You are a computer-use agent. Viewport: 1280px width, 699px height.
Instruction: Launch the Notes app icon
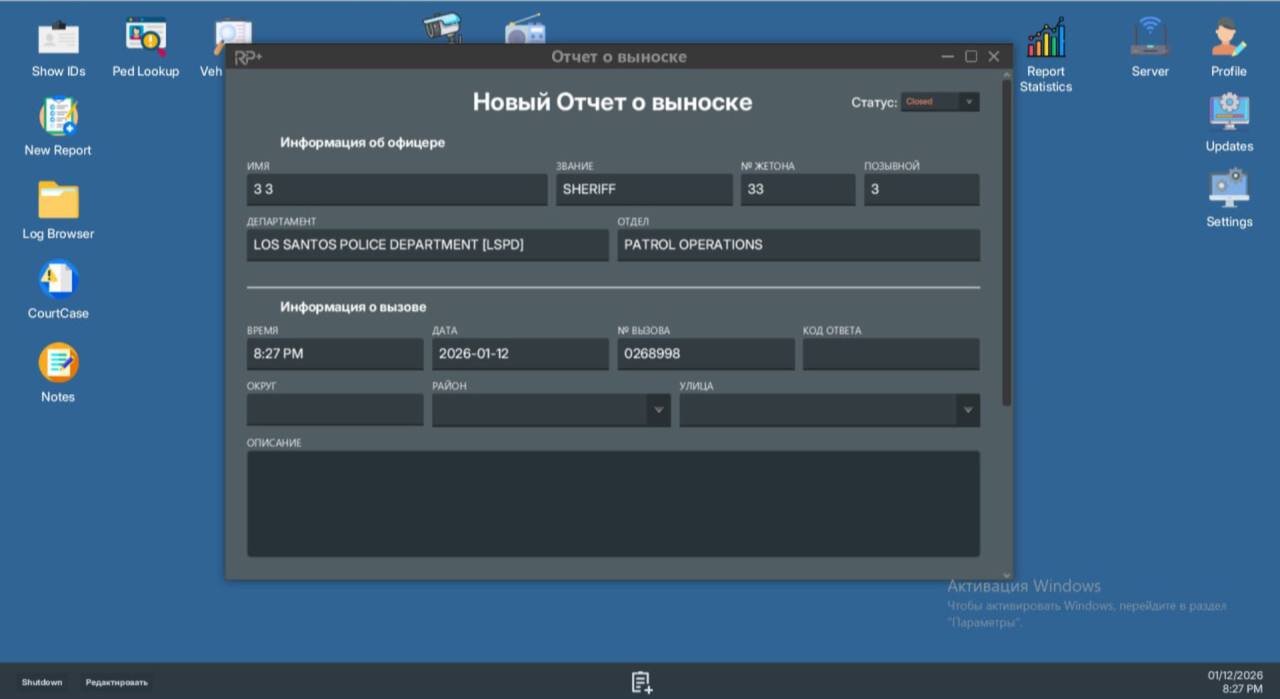pos(58,363)
